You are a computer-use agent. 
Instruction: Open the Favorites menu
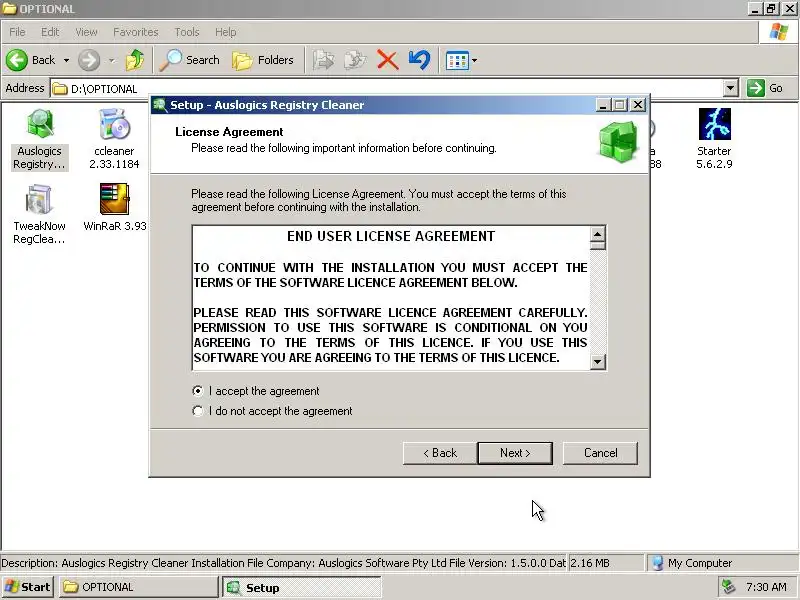coord(136,32)
